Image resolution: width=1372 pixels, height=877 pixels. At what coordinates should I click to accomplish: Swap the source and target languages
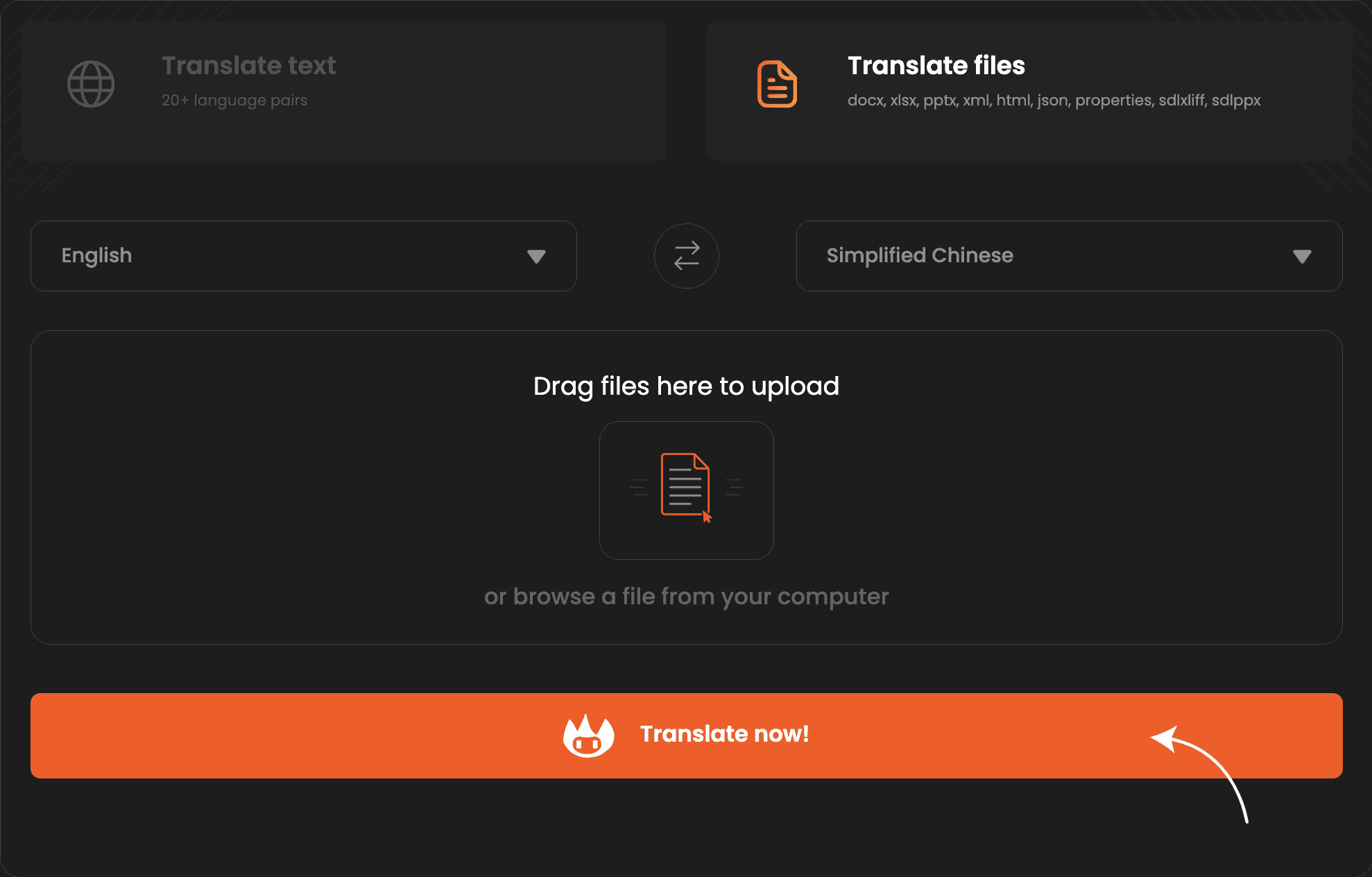pyautogui.click(x=686, y=256)
